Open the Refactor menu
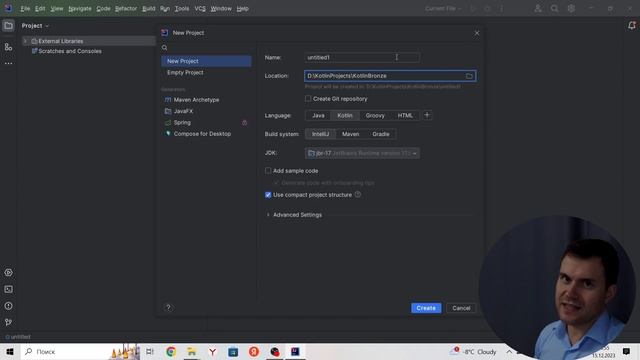The width and height of the screenshot is (640, 360). tap(126, 9)
